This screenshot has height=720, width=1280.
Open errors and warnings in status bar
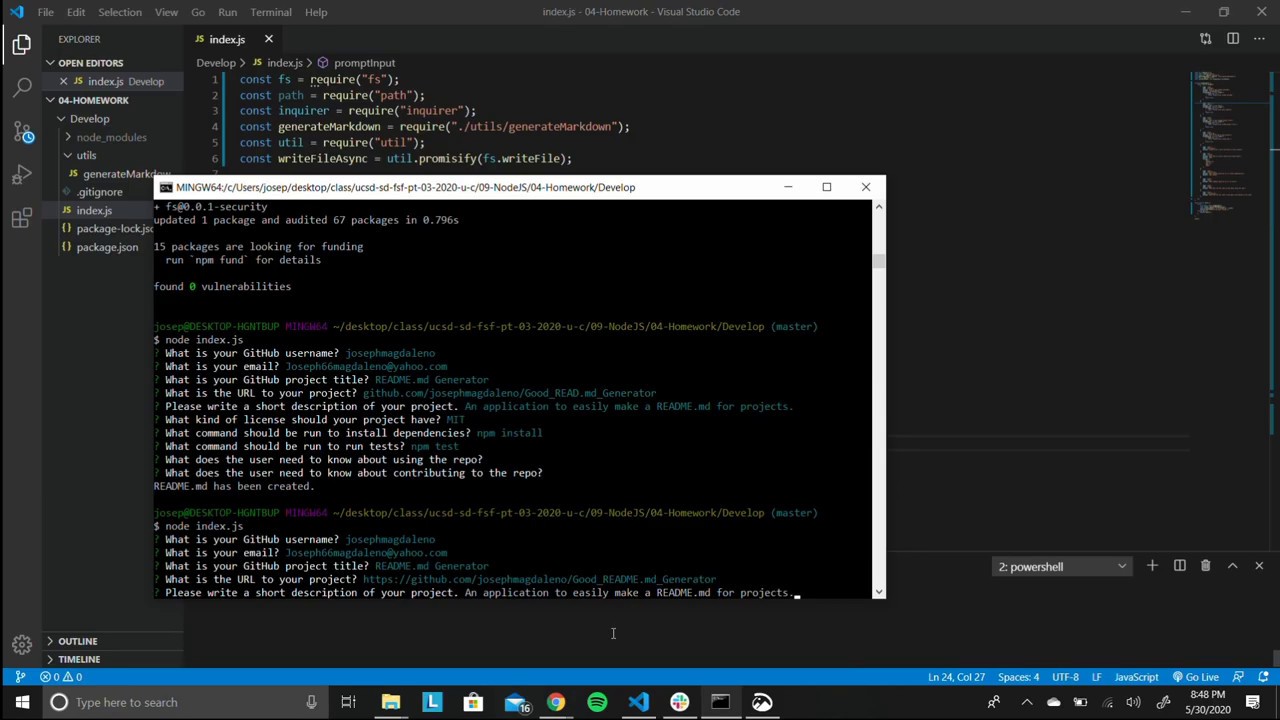62,677
